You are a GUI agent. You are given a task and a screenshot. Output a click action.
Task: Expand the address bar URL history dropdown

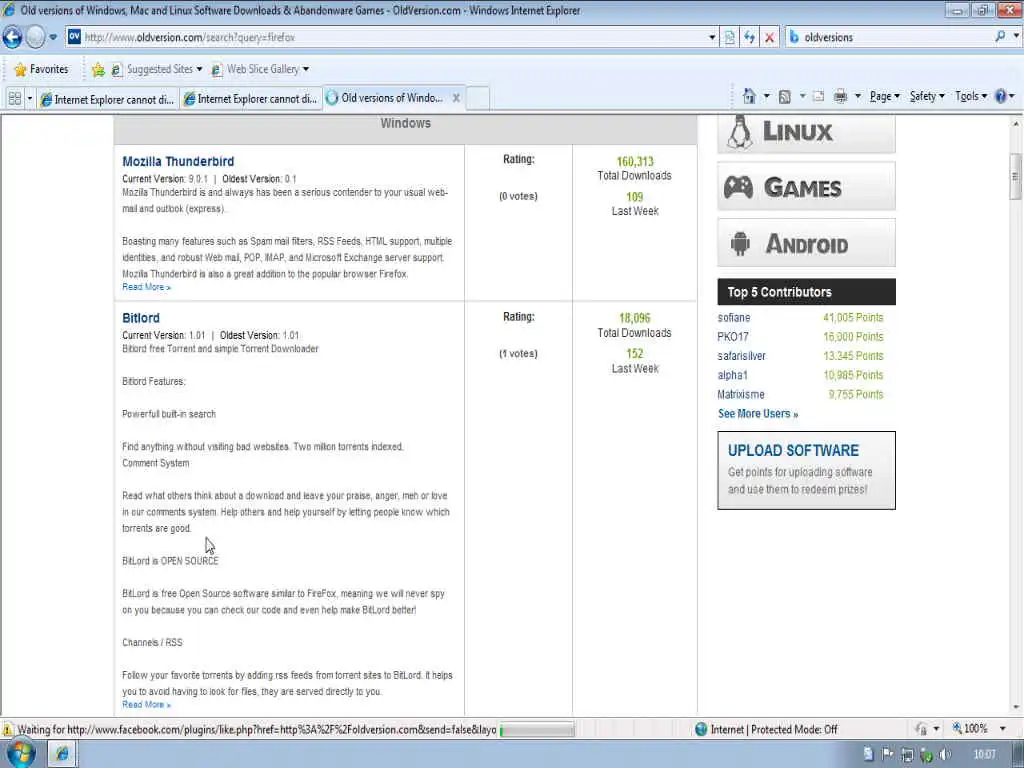(x=712, y=37)
